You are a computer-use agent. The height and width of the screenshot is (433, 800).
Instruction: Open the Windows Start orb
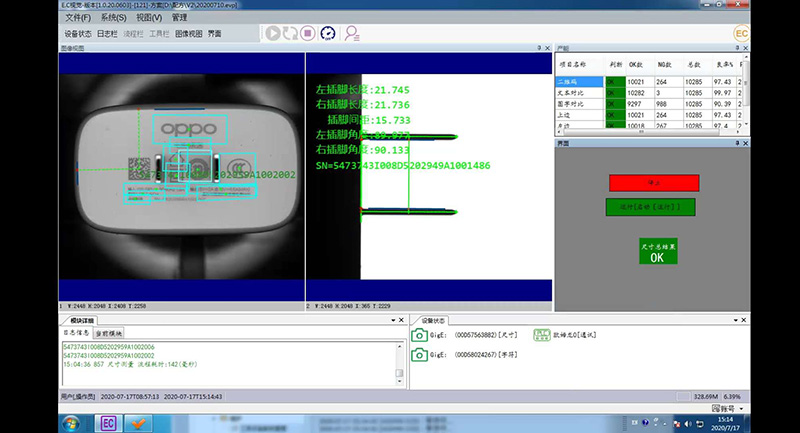point(71,423)
